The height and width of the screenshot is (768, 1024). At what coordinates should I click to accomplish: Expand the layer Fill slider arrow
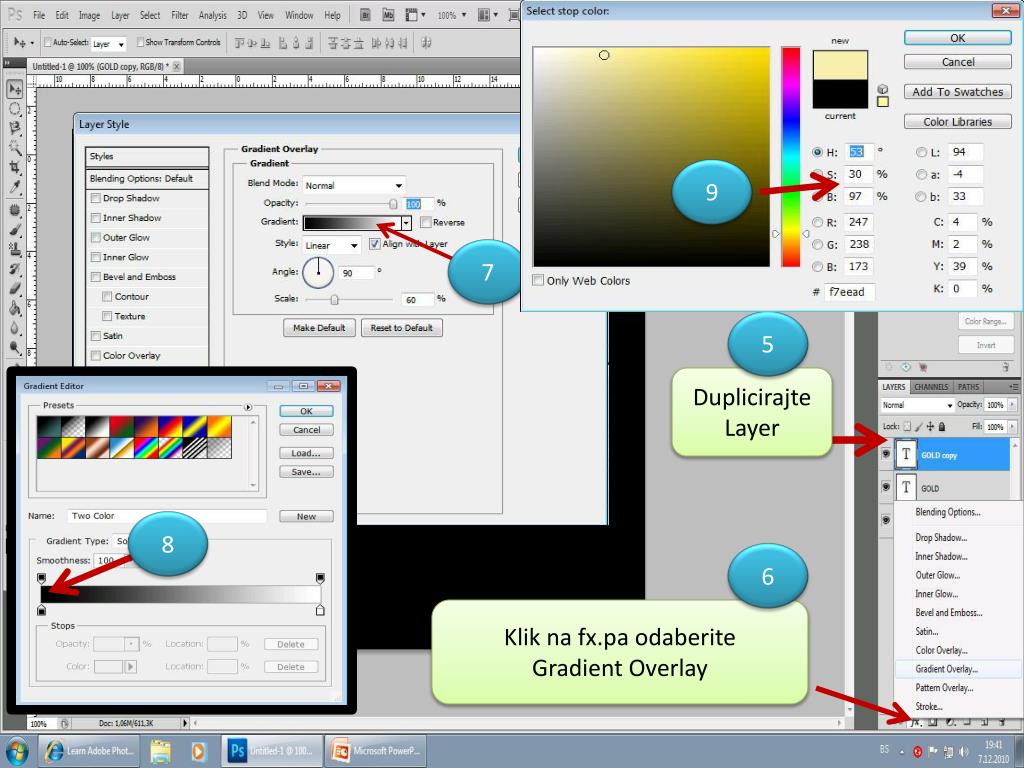pyautogui.click(x=1012, y=426)
